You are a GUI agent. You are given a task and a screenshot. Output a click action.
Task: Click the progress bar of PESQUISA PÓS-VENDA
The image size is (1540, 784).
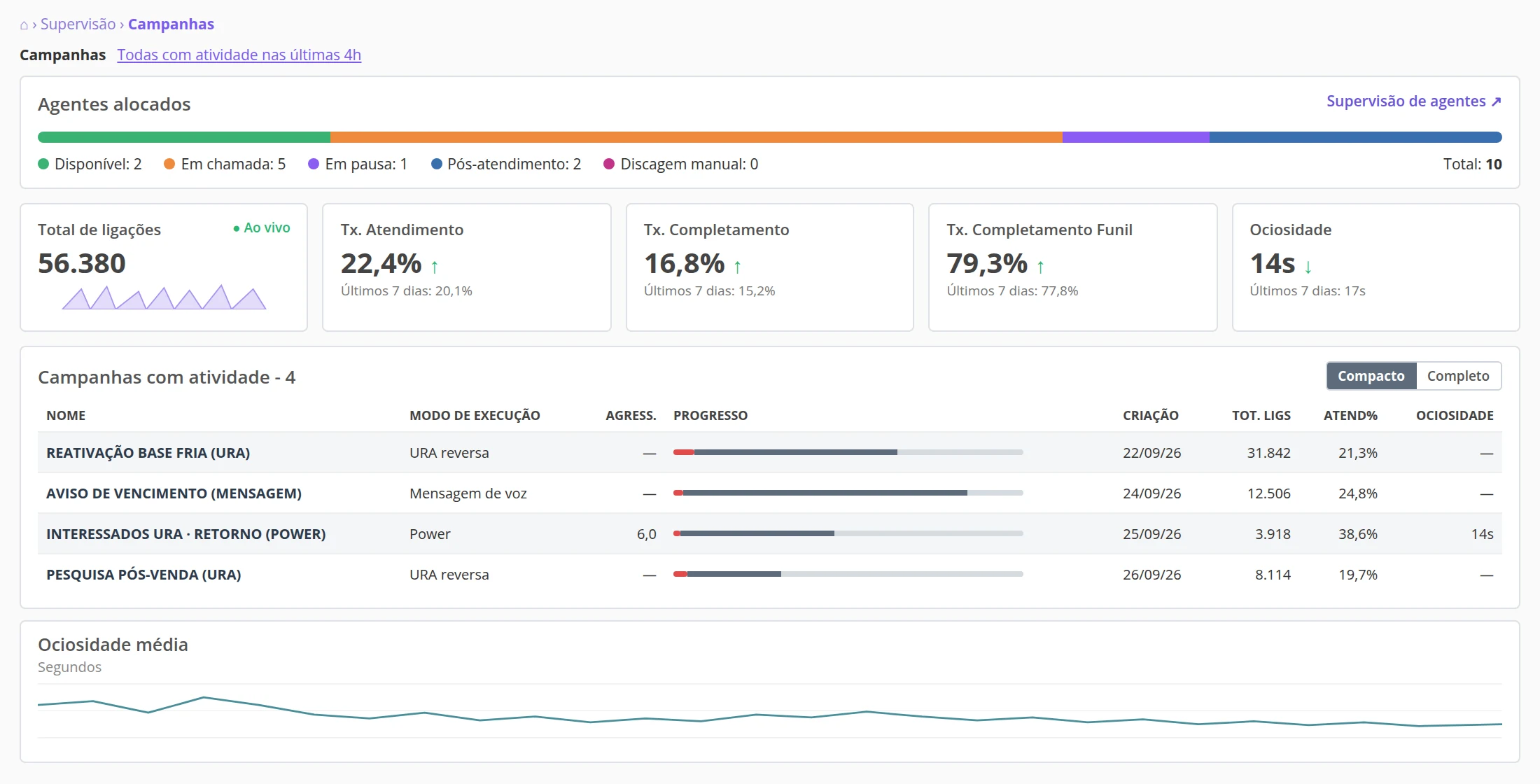tap(848, 574)
